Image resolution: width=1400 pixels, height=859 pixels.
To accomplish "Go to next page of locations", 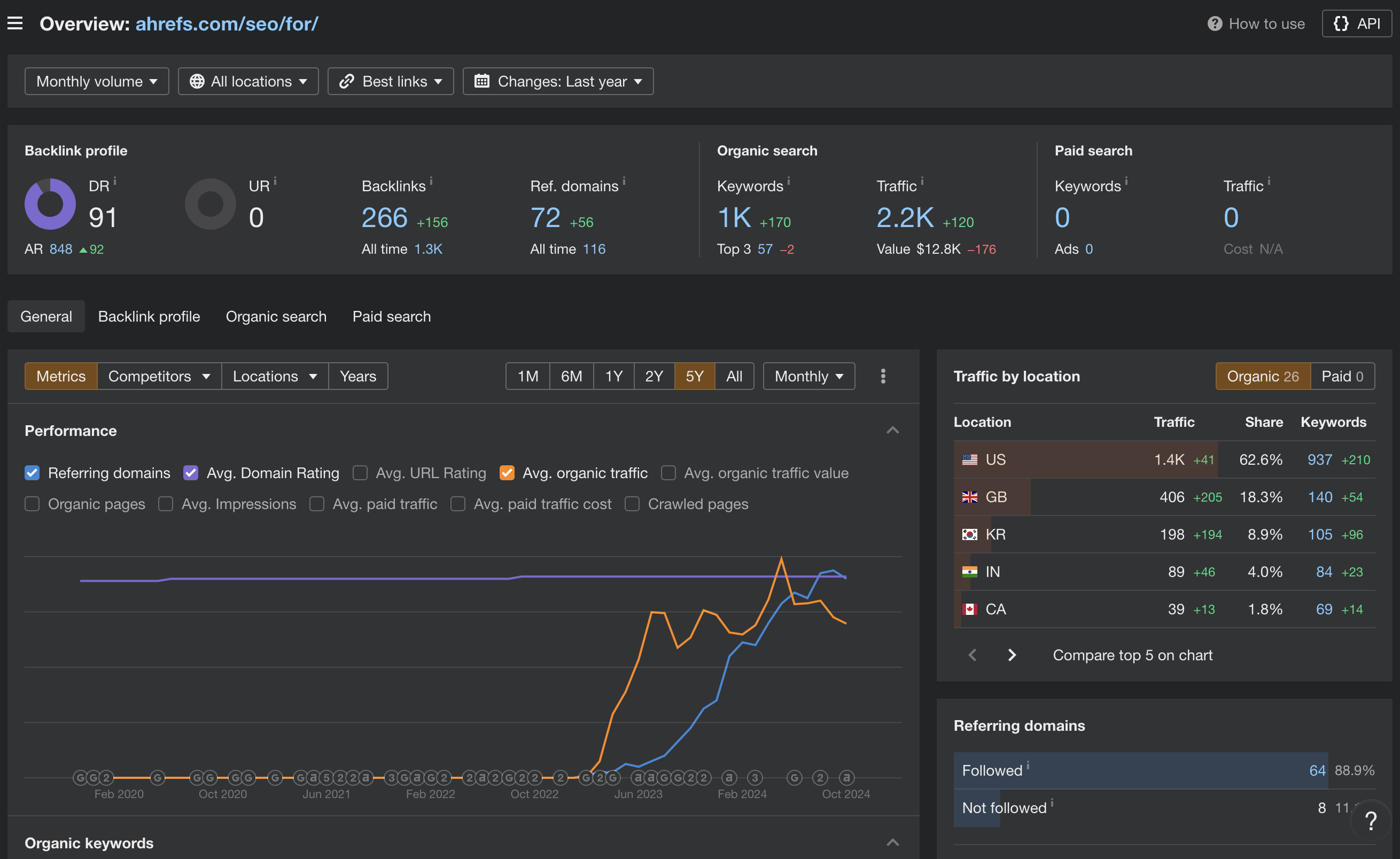I will pos(1012,655).
